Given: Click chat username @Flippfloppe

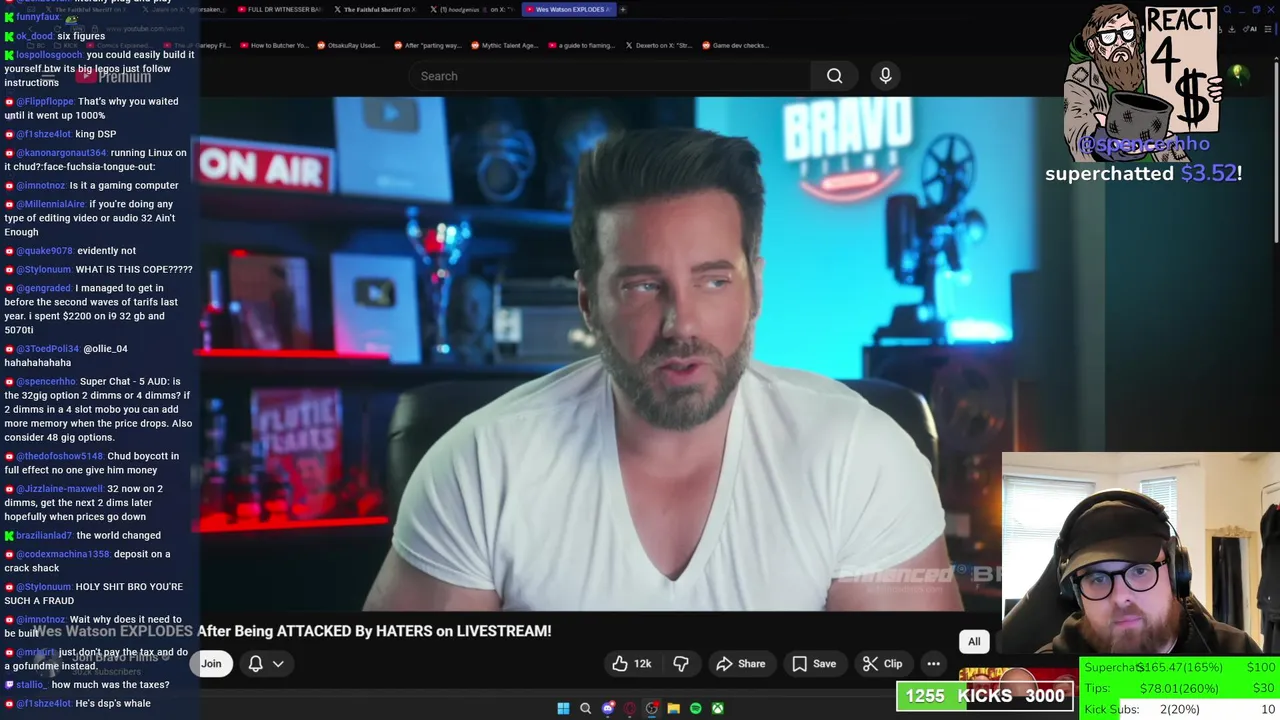Looking at the screenshot, I should [x=45, y=102].
